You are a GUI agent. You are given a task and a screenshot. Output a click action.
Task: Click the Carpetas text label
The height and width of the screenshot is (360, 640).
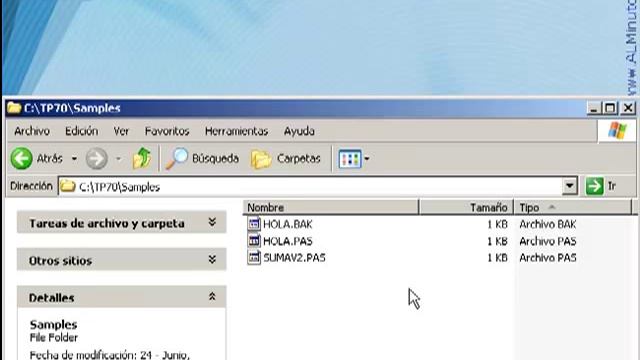(x=299, y=158)
